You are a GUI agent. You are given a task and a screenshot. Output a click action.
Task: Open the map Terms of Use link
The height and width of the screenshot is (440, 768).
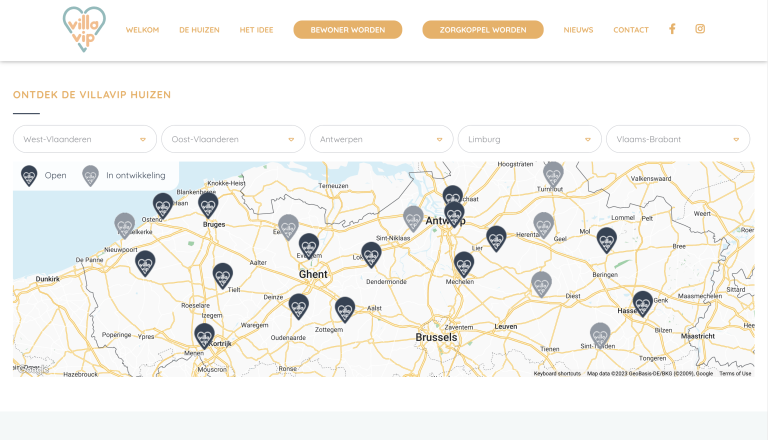click(x=735, y=373)
